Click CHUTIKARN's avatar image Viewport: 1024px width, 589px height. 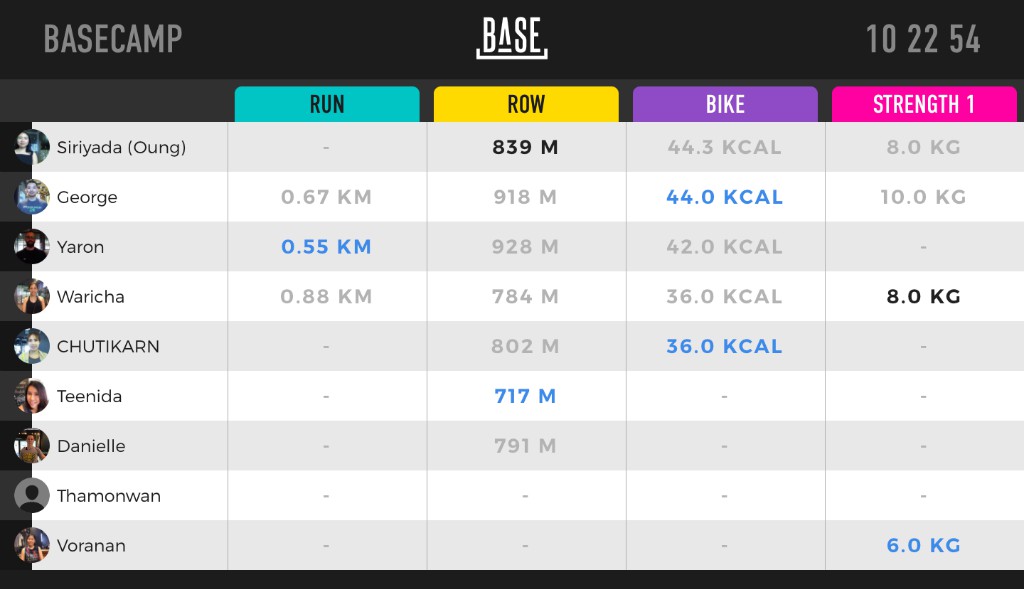coord(30,346)
